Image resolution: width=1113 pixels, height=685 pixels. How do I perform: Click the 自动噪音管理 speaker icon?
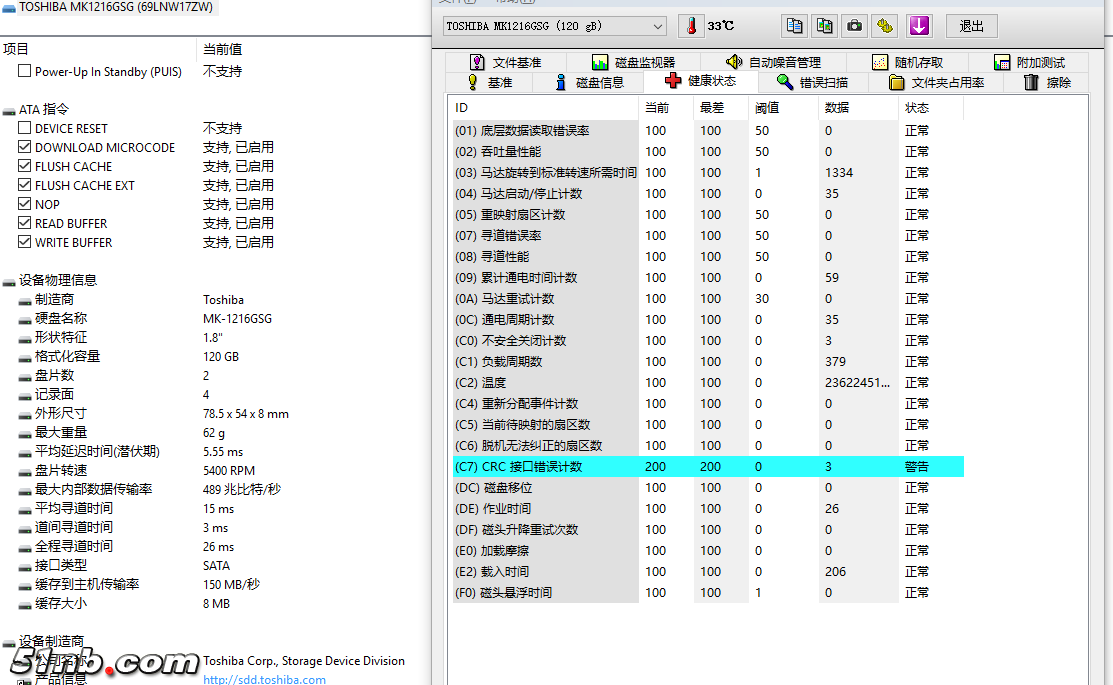point(733,62)
